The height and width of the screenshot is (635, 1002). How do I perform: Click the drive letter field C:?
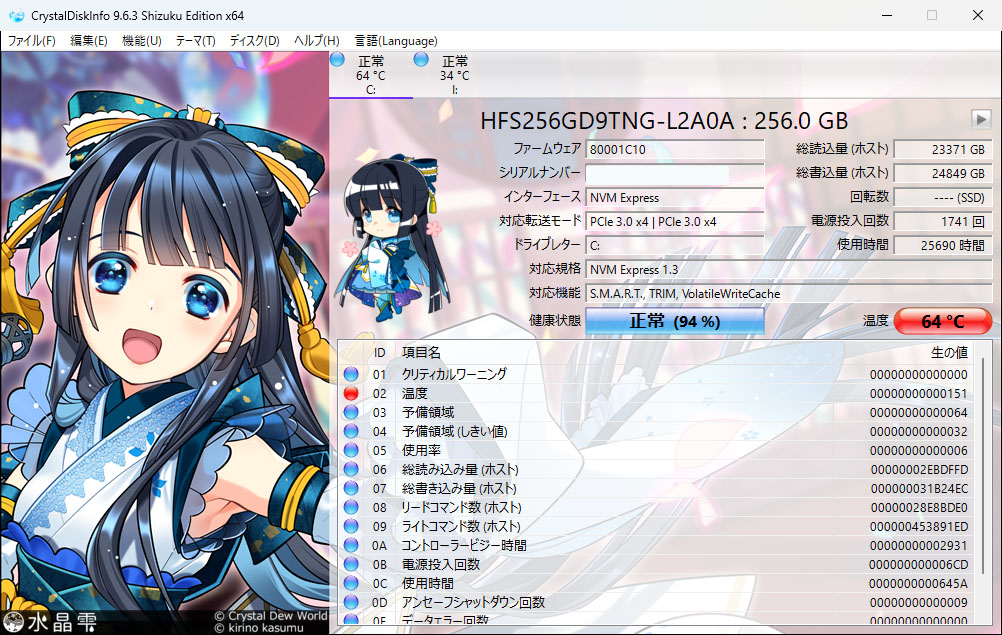675,245
